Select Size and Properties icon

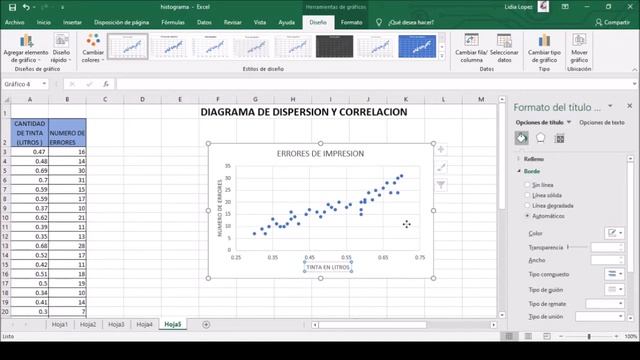click(x=560, y=139)
